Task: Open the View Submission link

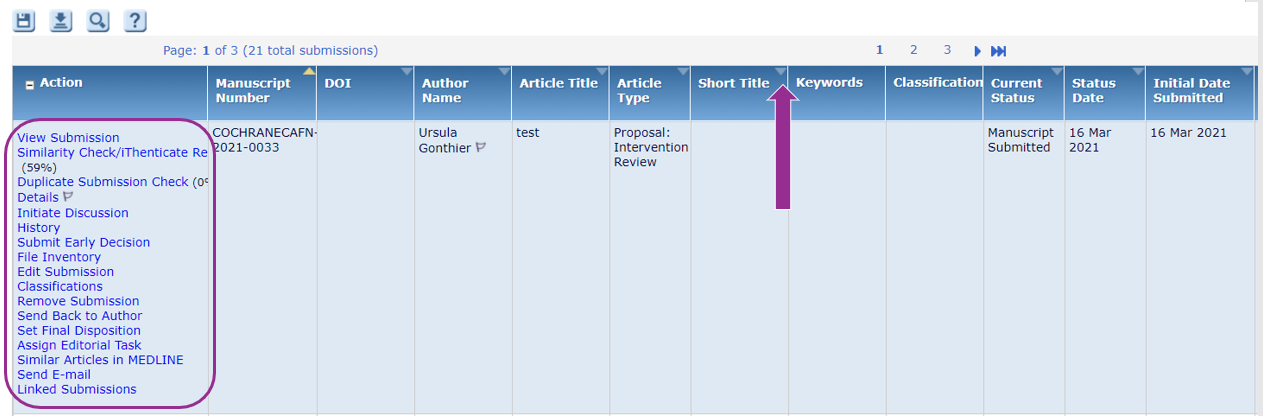Action: pos(68,138)
